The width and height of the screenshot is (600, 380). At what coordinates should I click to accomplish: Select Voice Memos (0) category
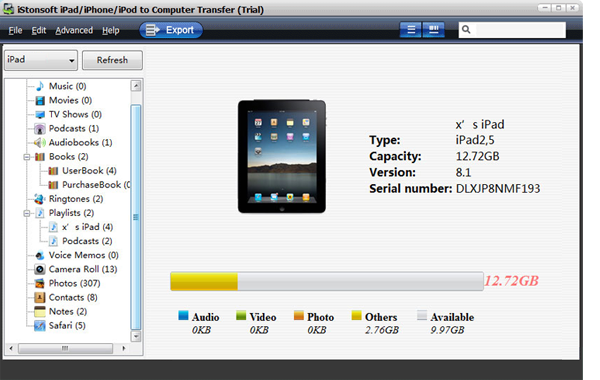coord(83,255)
